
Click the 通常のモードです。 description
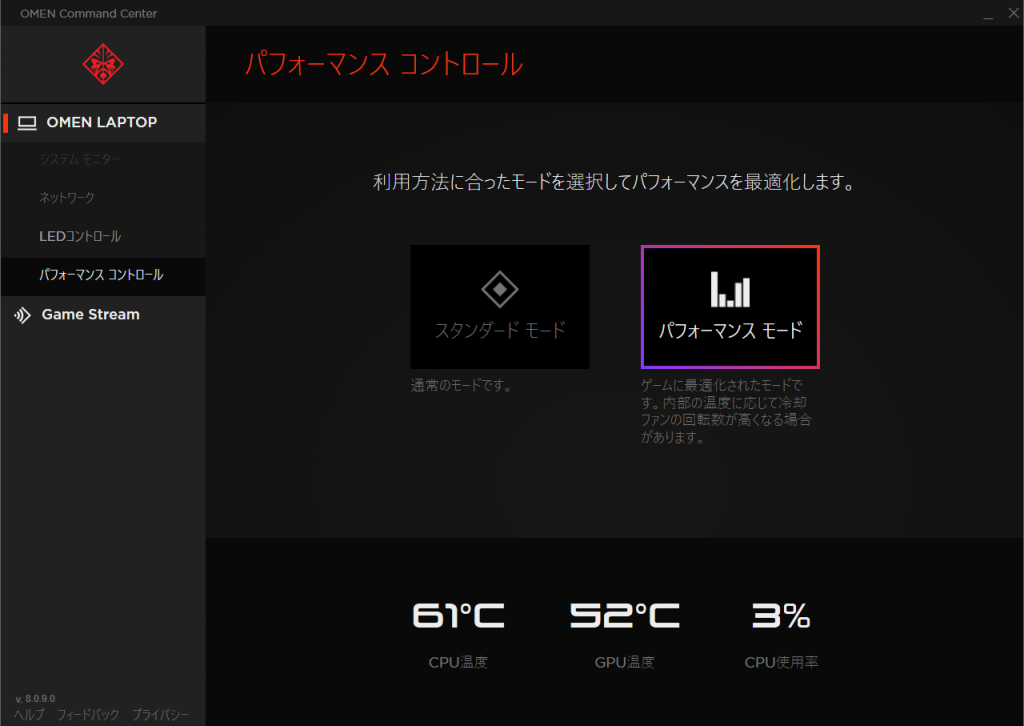click(x=461, y=386)
